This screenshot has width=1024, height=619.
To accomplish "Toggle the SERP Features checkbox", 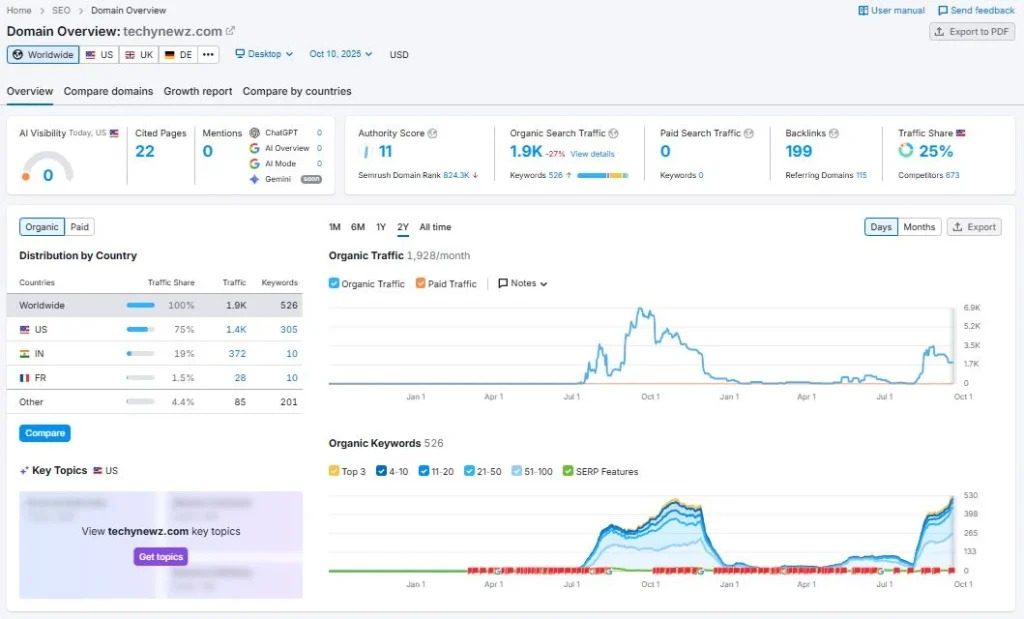I will pyautogui.click(x=568, y=471).
